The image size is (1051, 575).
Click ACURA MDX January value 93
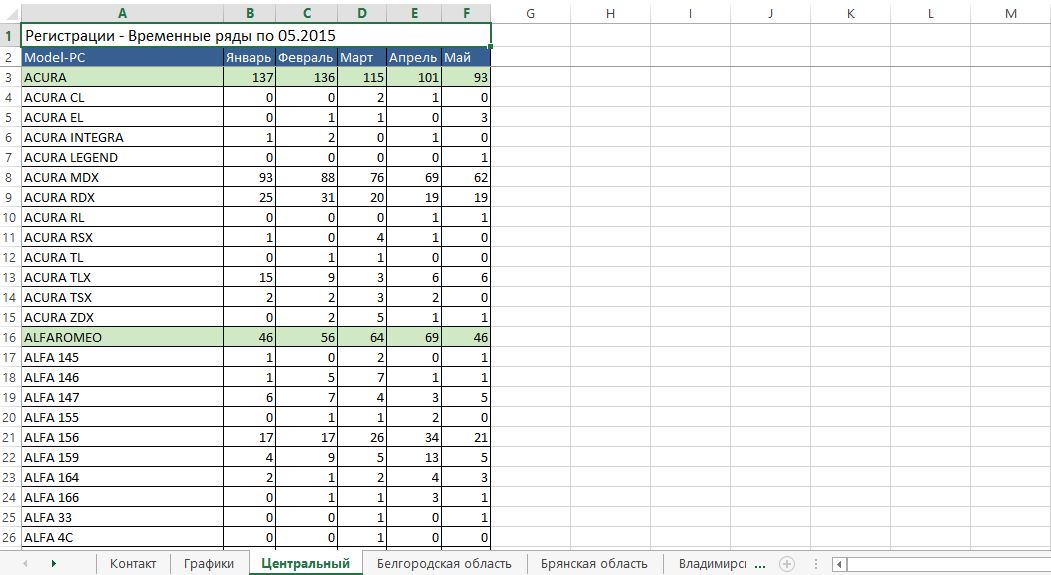click(x=249, y=178)
